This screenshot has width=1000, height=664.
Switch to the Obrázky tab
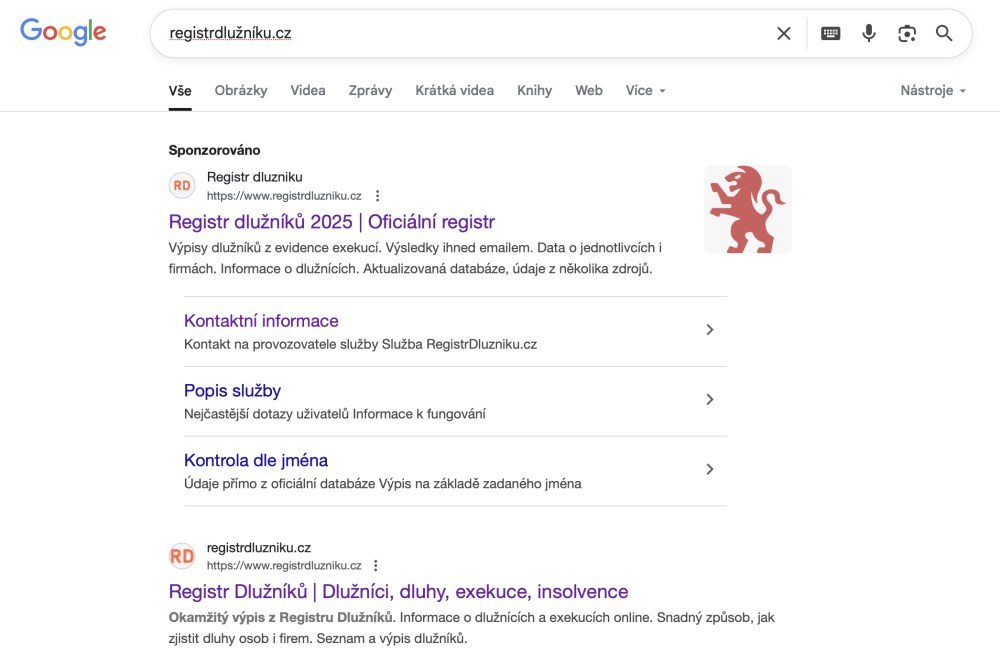pyautogui.click(x=241, y=91)
